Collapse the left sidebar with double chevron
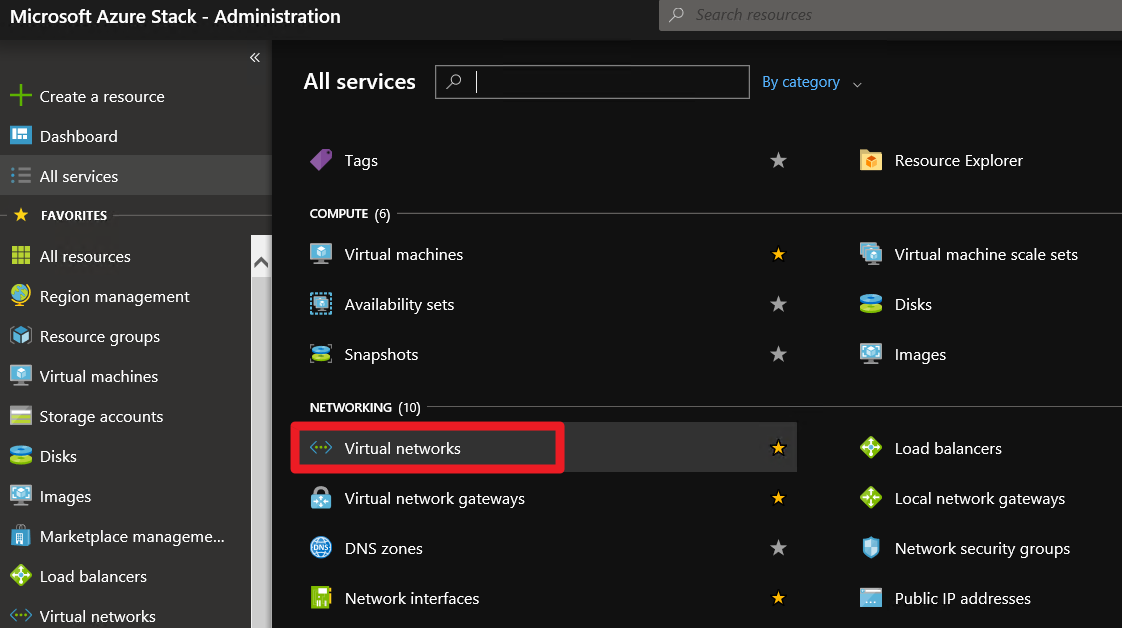The width and height of the screenshot is (1122, 628). 255,57
